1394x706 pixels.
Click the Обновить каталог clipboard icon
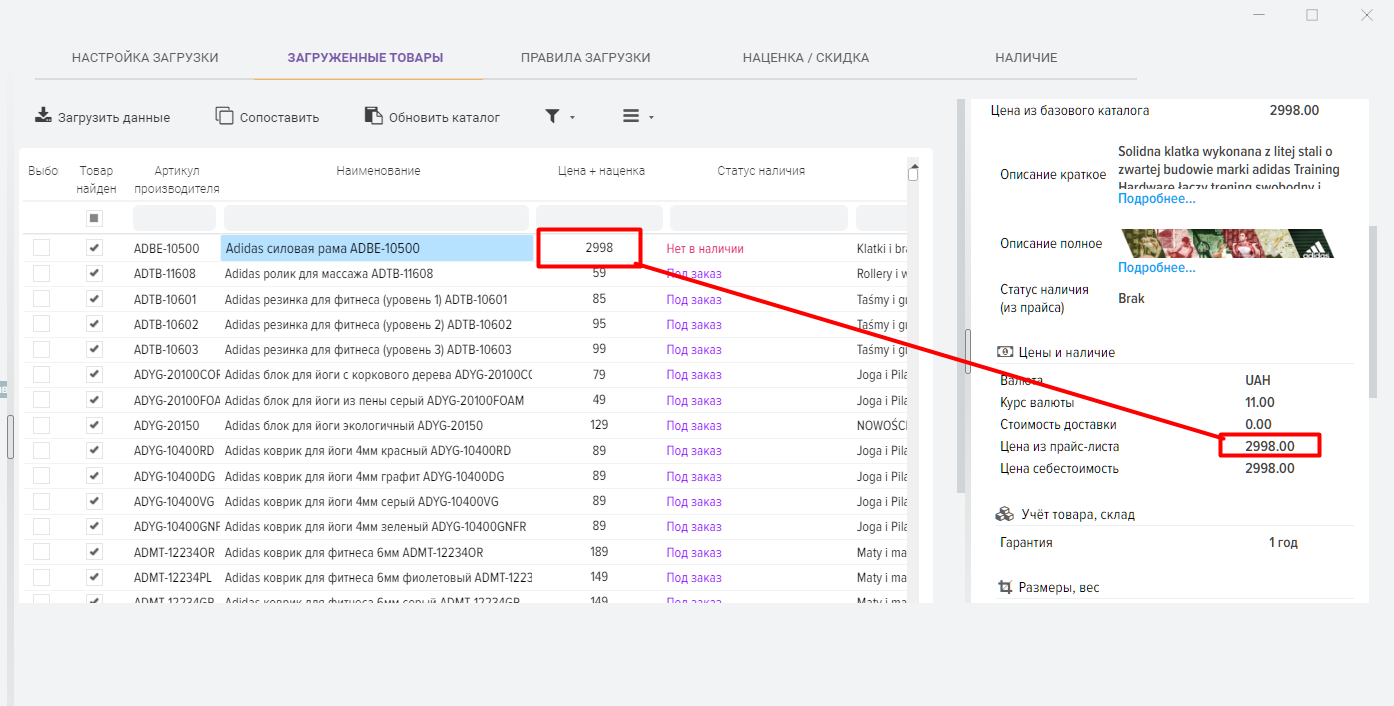373,115
